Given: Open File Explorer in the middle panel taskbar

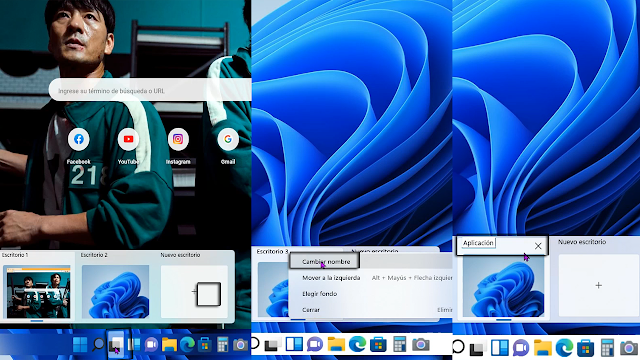Looking at the screenshot, I should pos(336,345).
